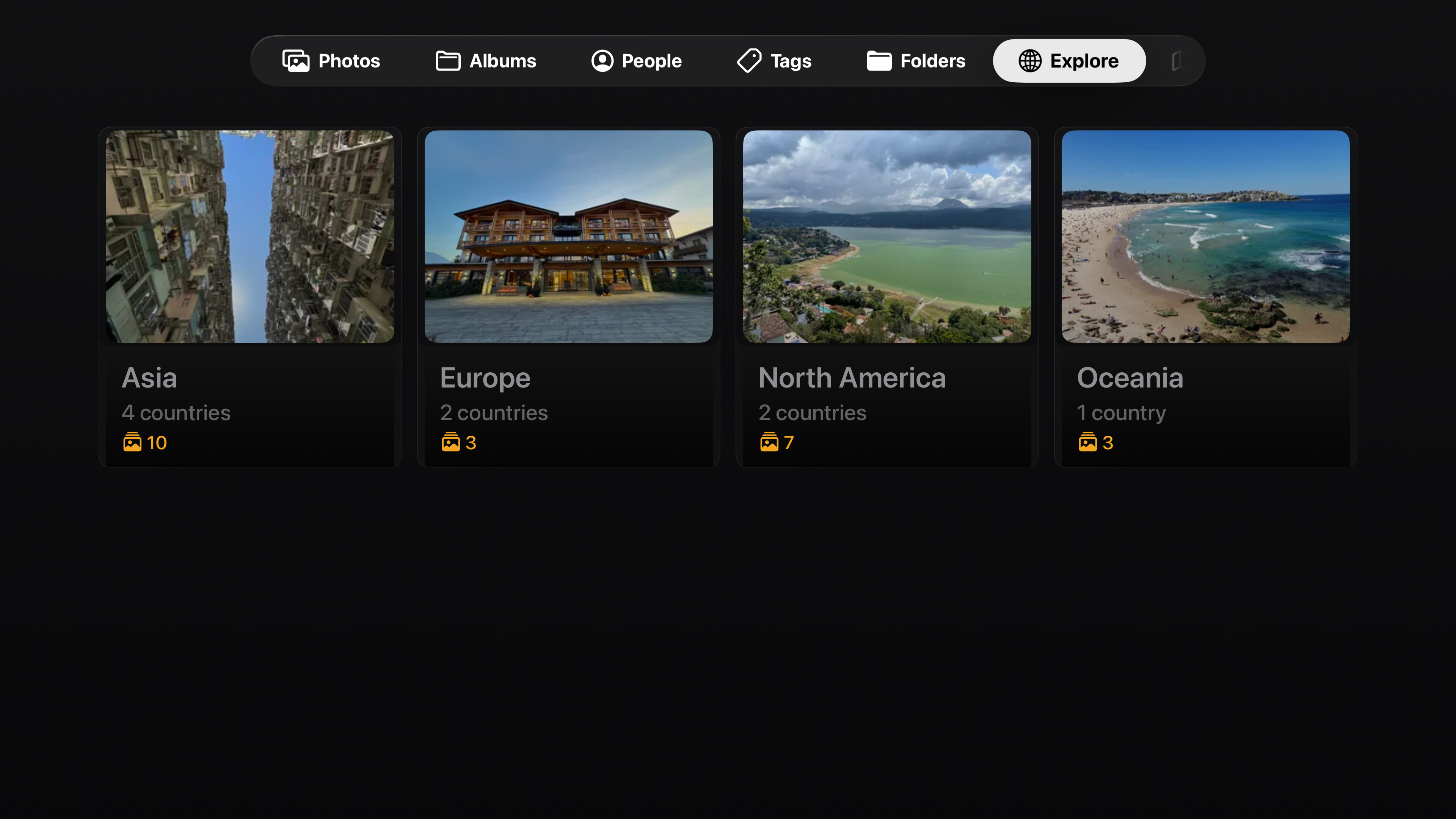Open the Albums section
This screenshot has height=819, width=1456.
(x=485, y=61)
